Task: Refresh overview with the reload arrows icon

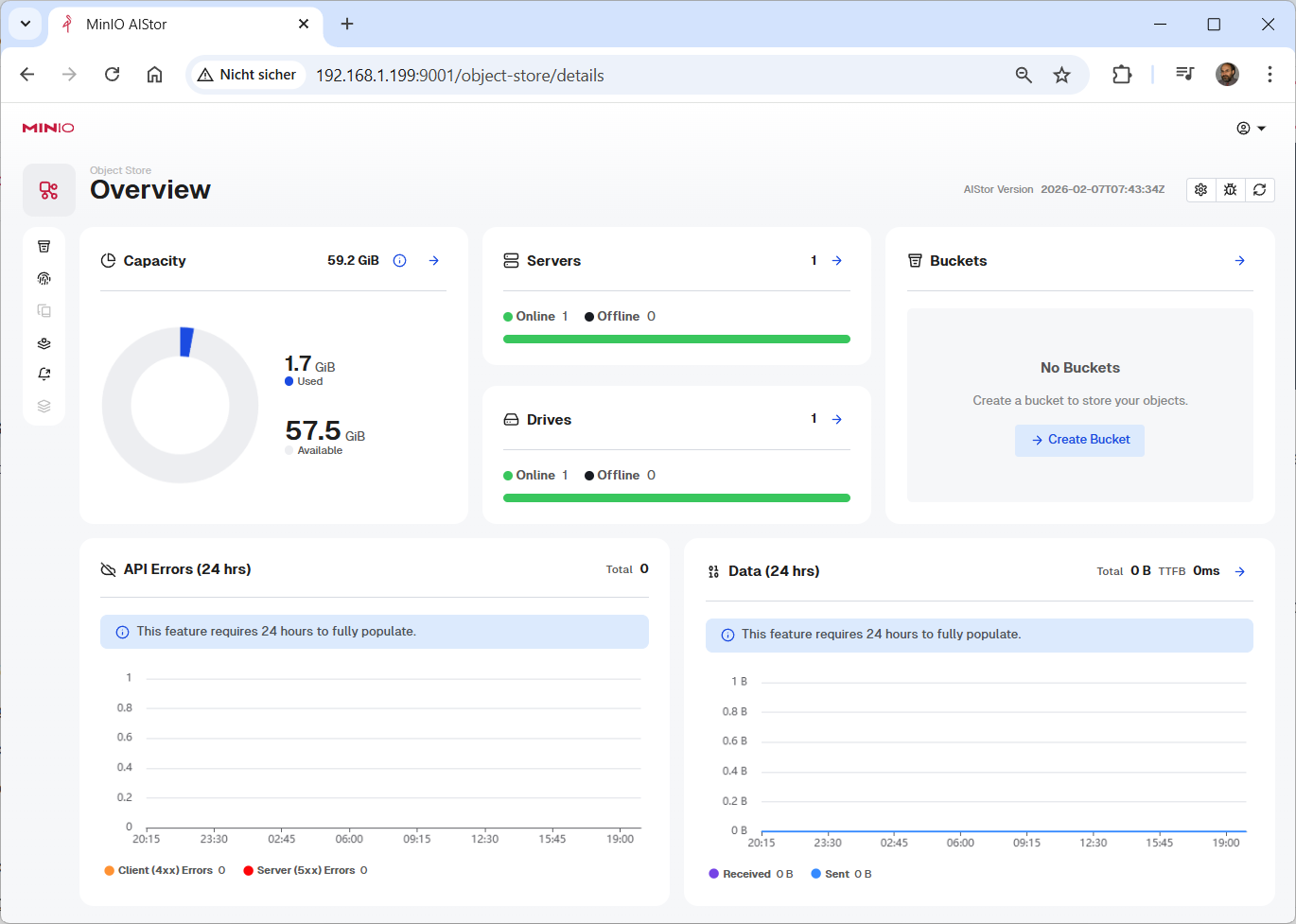Action: [1259, 190]
